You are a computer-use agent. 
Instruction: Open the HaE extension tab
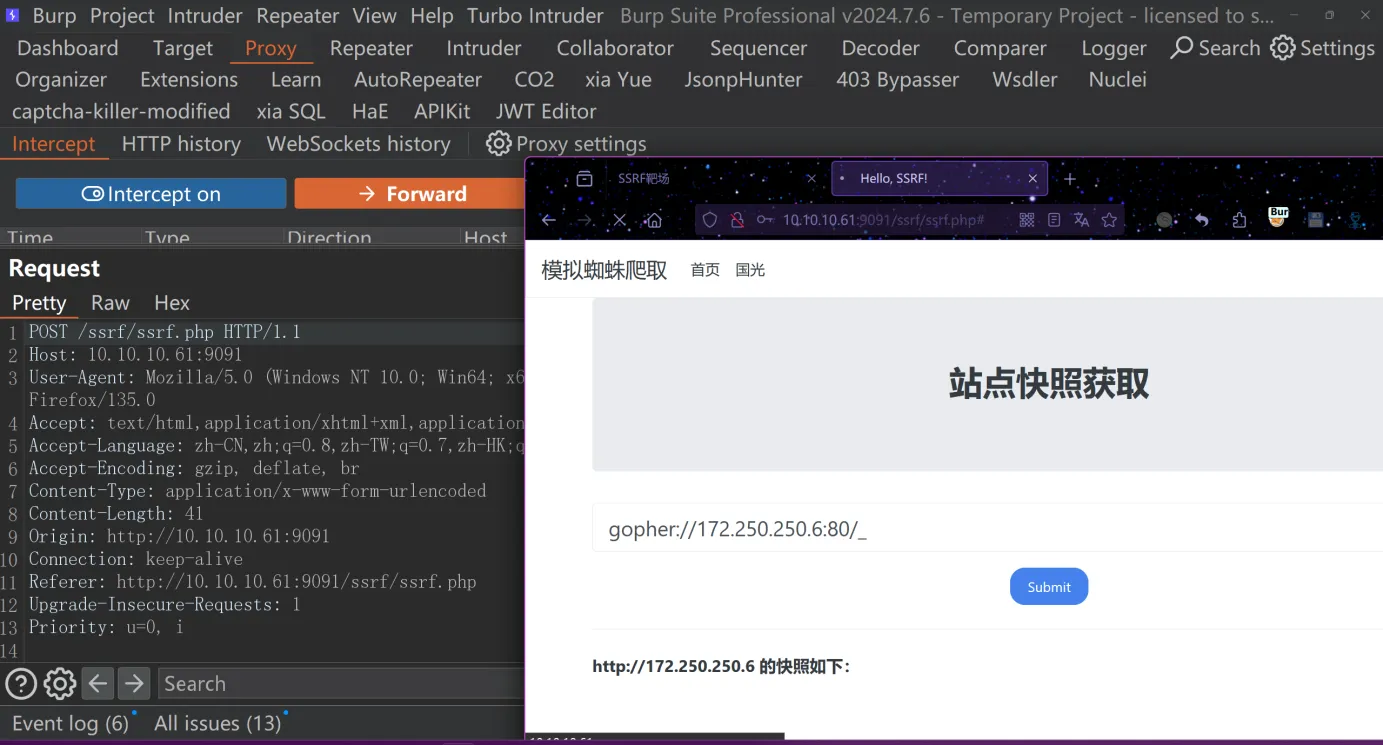(x=370, y=112)
